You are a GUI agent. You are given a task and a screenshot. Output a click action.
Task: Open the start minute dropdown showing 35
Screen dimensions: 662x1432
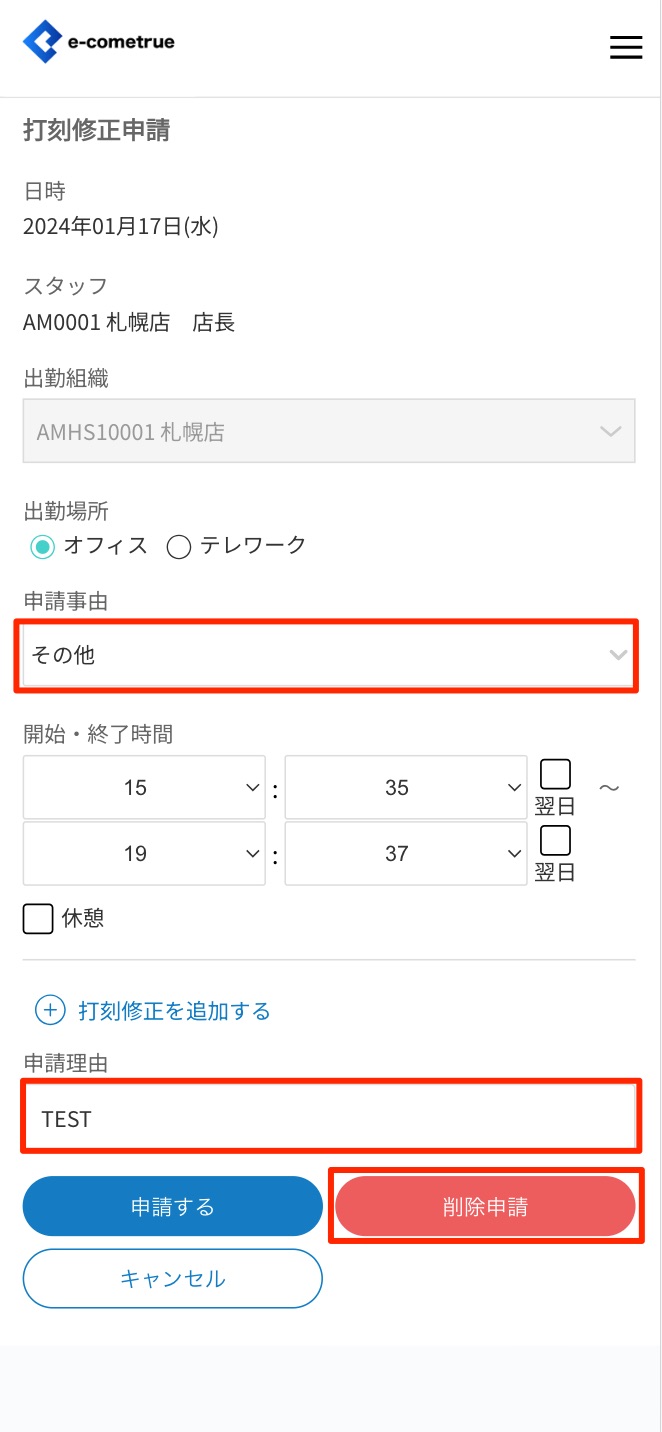point(405,788)
